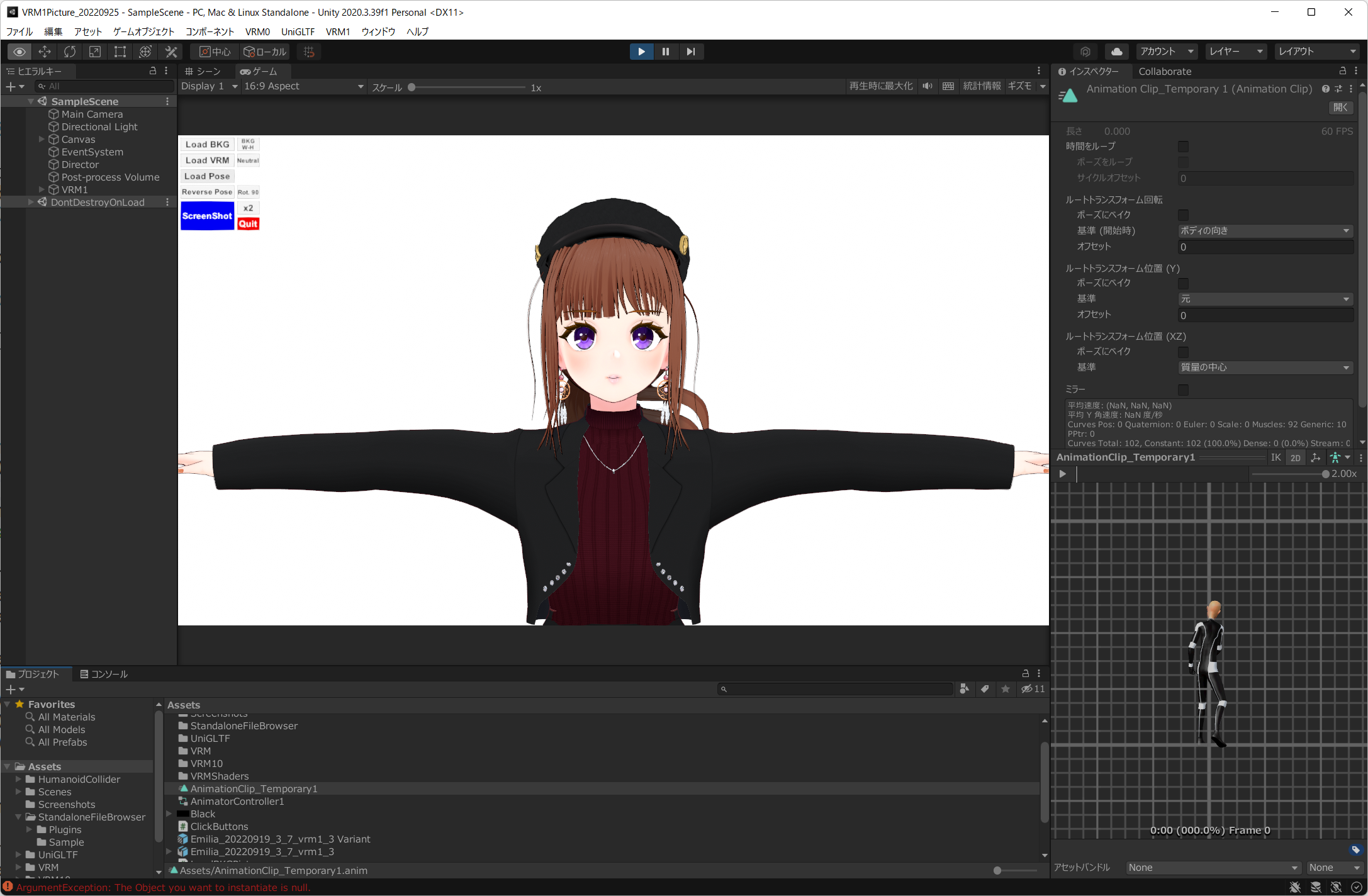Open the Collab history icon

click(x=1085, y=52)
